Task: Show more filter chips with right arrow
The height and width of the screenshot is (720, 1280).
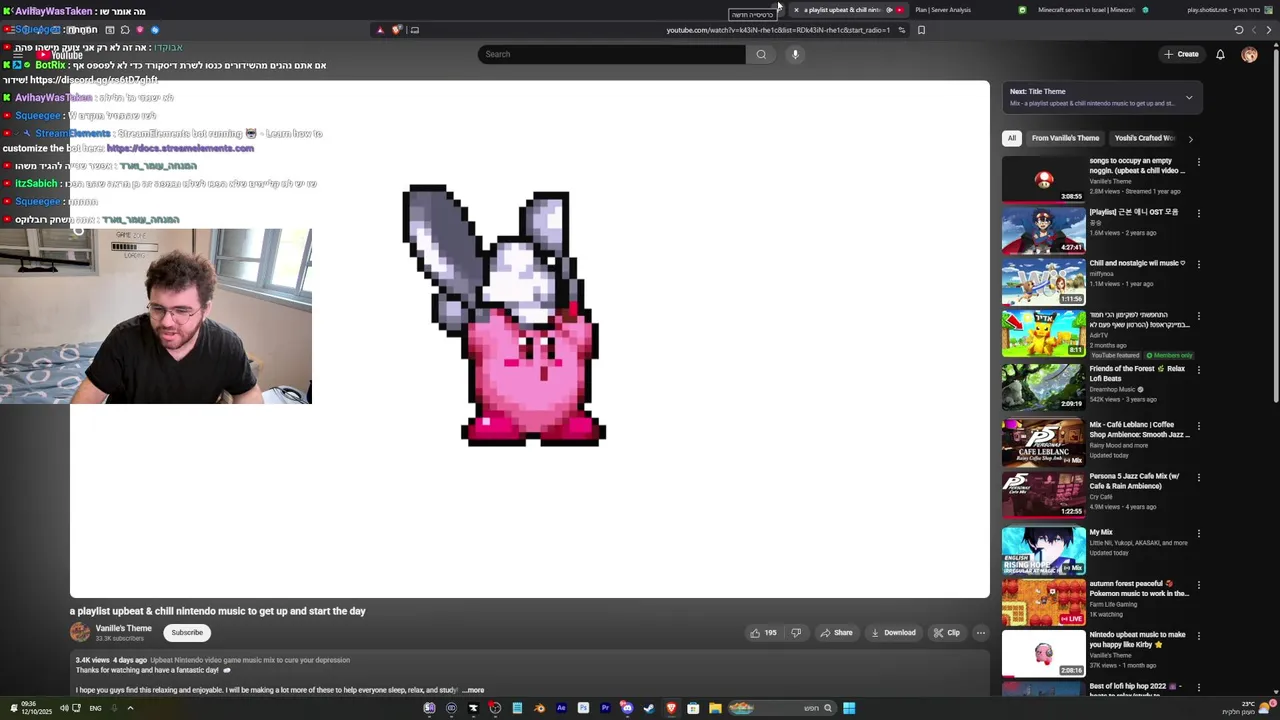Action: [x=1190, y=139]
